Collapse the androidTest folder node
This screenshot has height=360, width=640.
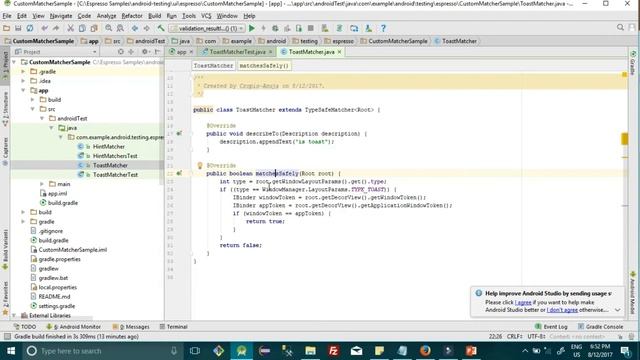tap(42, 118)
